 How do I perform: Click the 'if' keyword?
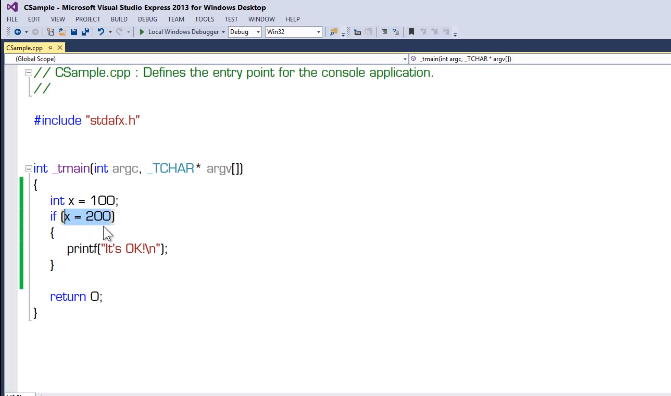[x=53, y=217]
